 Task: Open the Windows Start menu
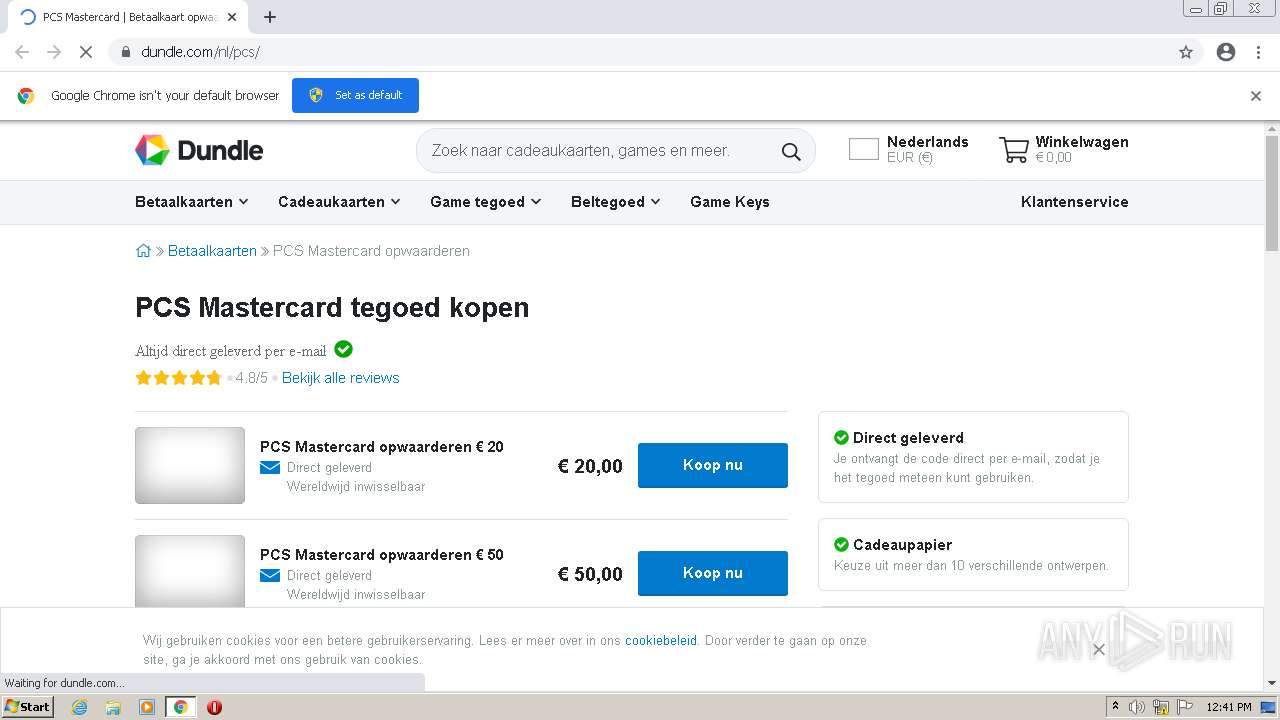pyautogui.click(x=27, y=706)
